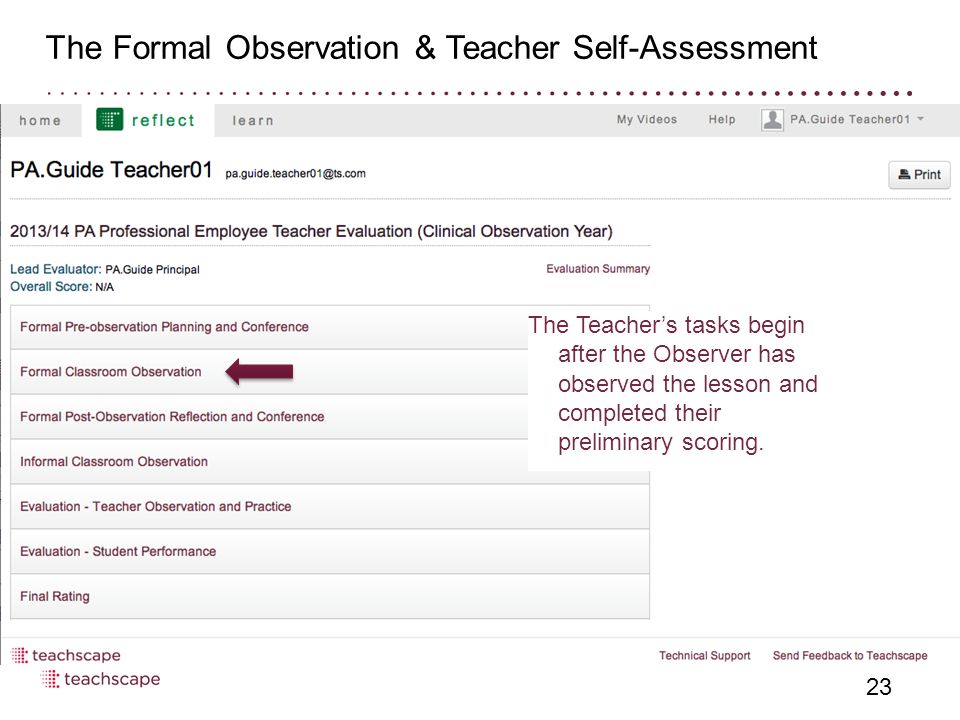960x720 pixels.
Task: Click the Print button
Action: point(919,174)
